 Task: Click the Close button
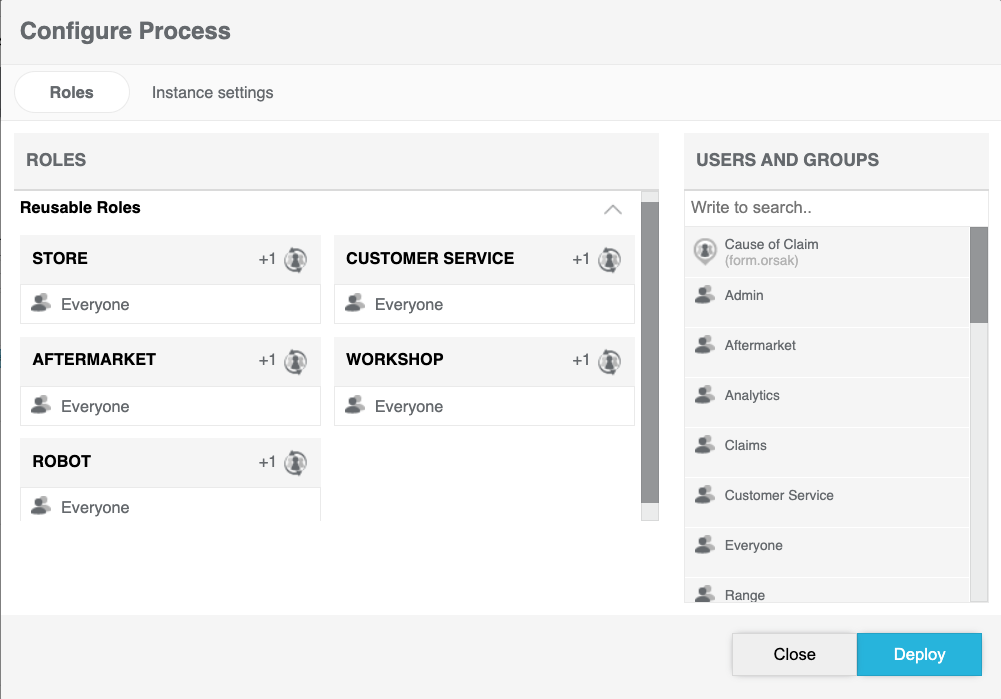[794, 654]
